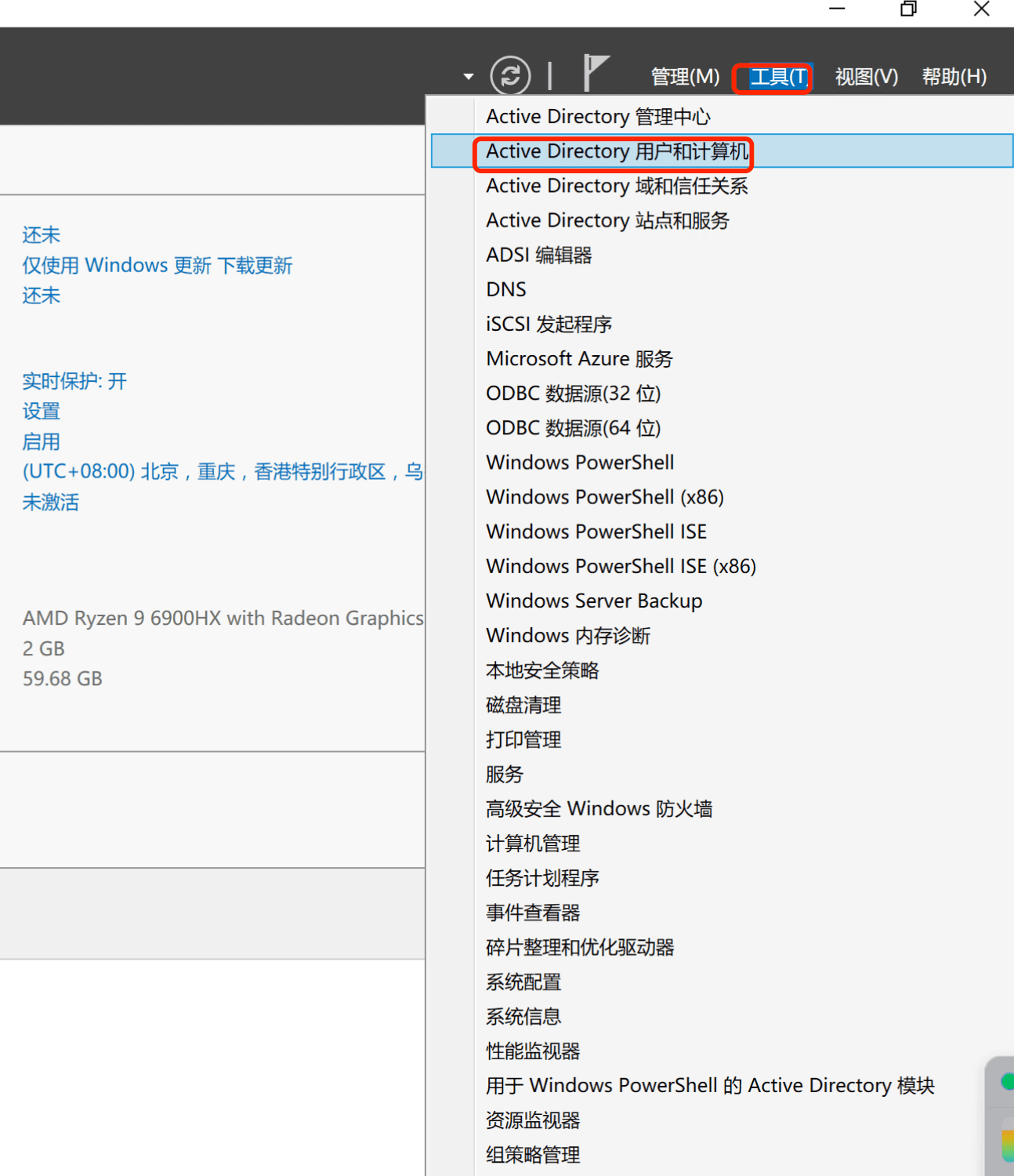Click the refresh icon in the header

tap(510, 76)
